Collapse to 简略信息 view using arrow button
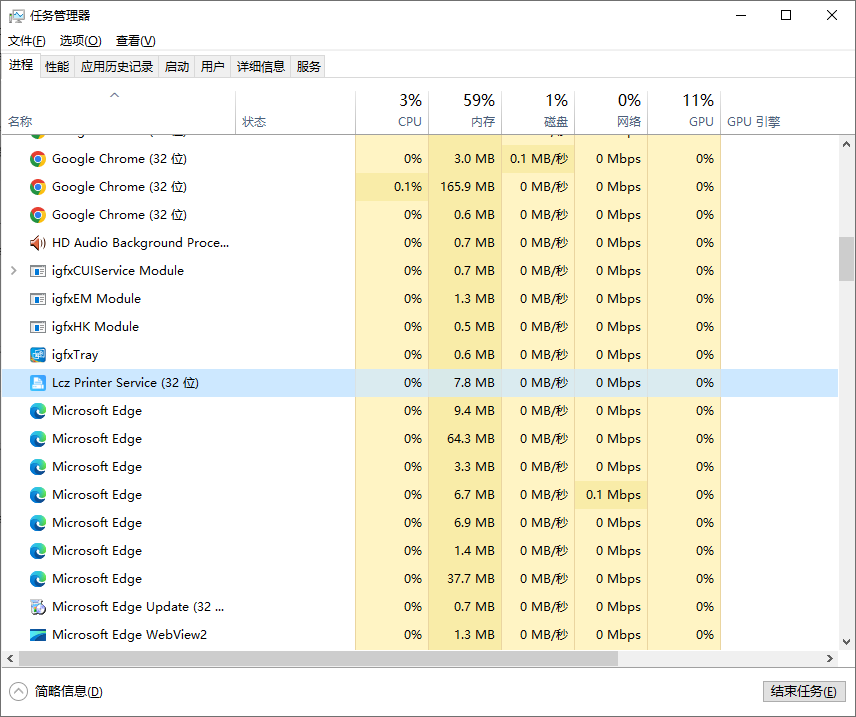 18,691
